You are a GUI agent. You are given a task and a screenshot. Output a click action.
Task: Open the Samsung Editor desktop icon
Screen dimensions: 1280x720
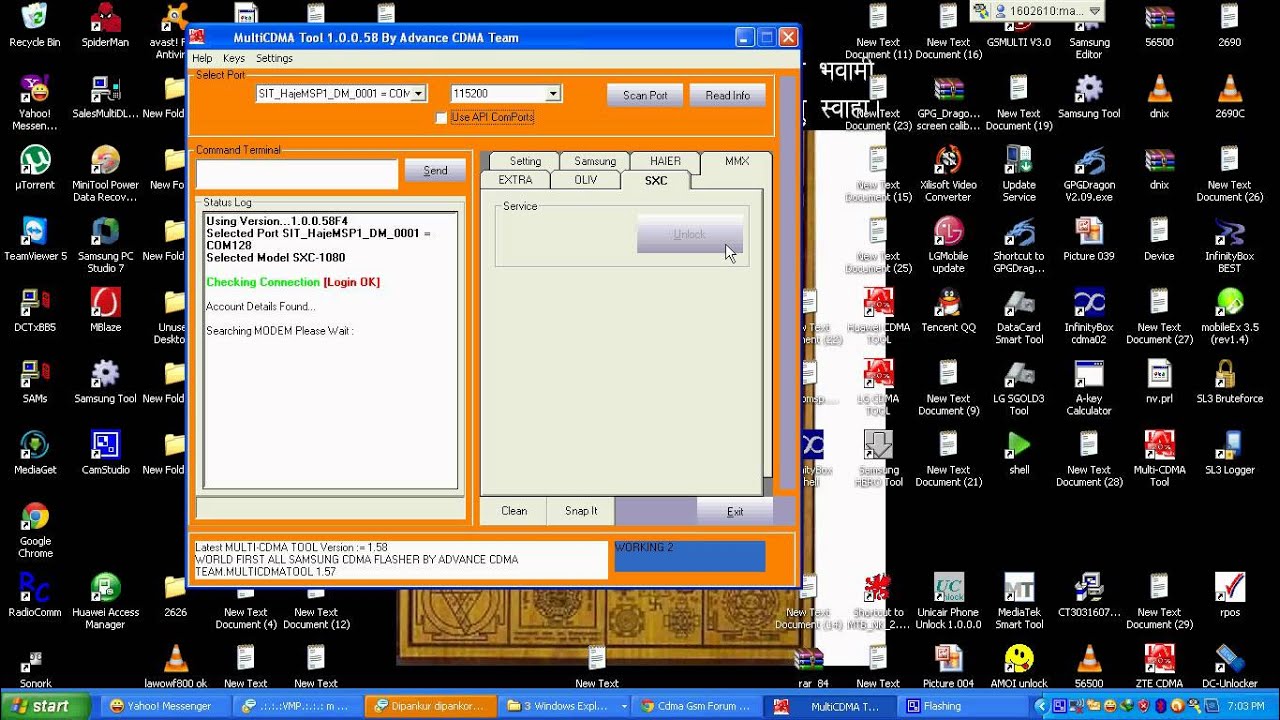click(1089, 31)
